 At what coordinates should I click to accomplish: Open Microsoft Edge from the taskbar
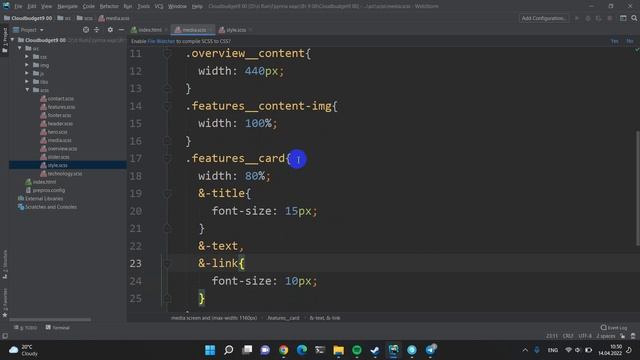[x=302, y=350]
